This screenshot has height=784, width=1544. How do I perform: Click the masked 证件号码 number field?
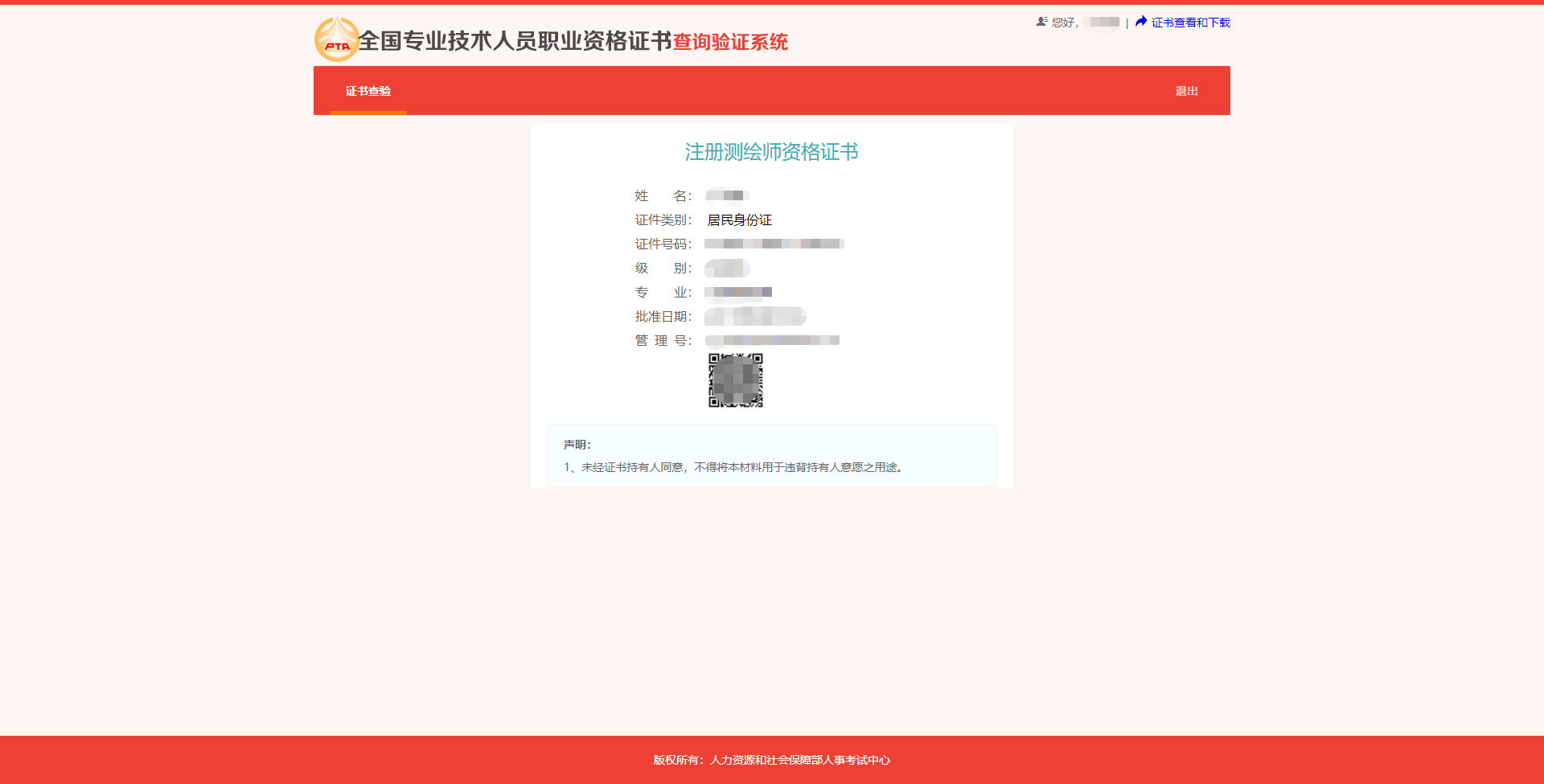tap(774, 244)
